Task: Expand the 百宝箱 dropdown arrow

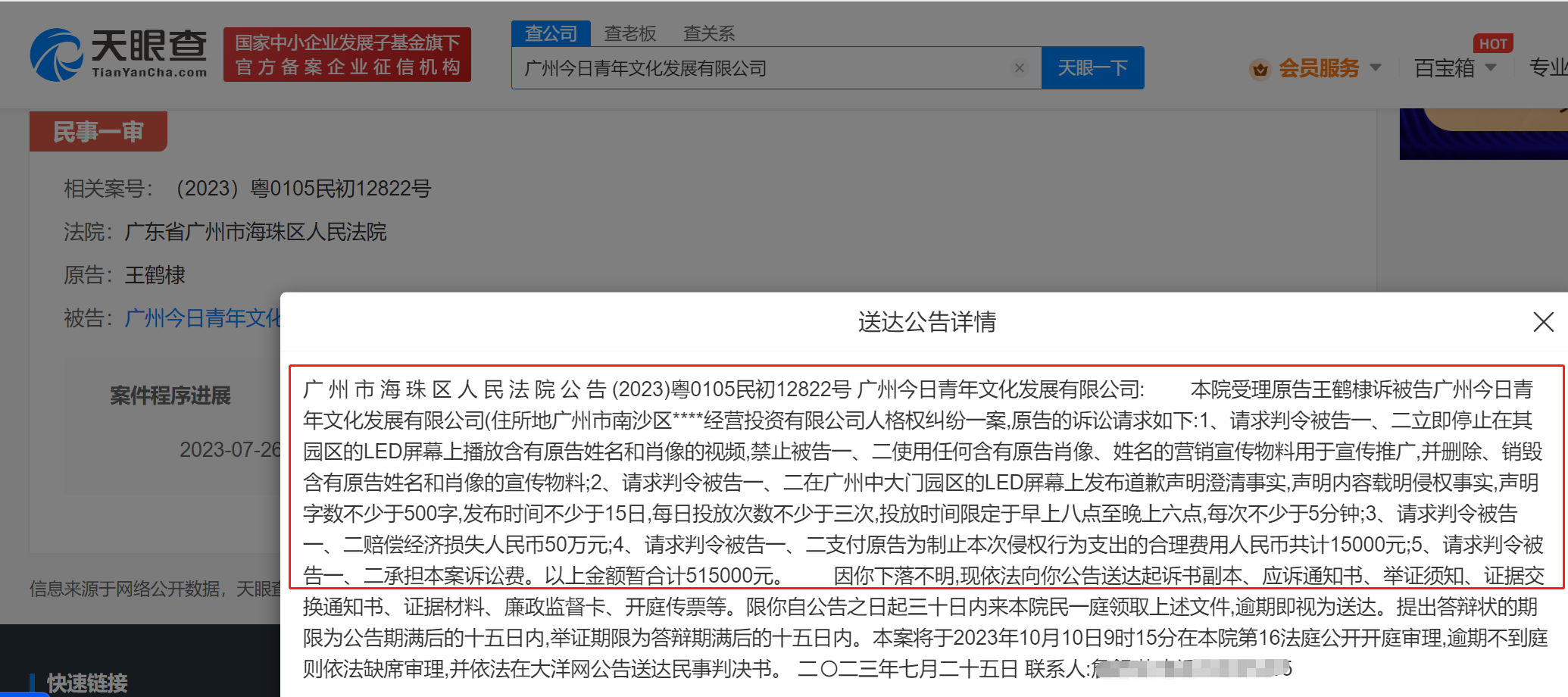Action: coord(1491,68)
